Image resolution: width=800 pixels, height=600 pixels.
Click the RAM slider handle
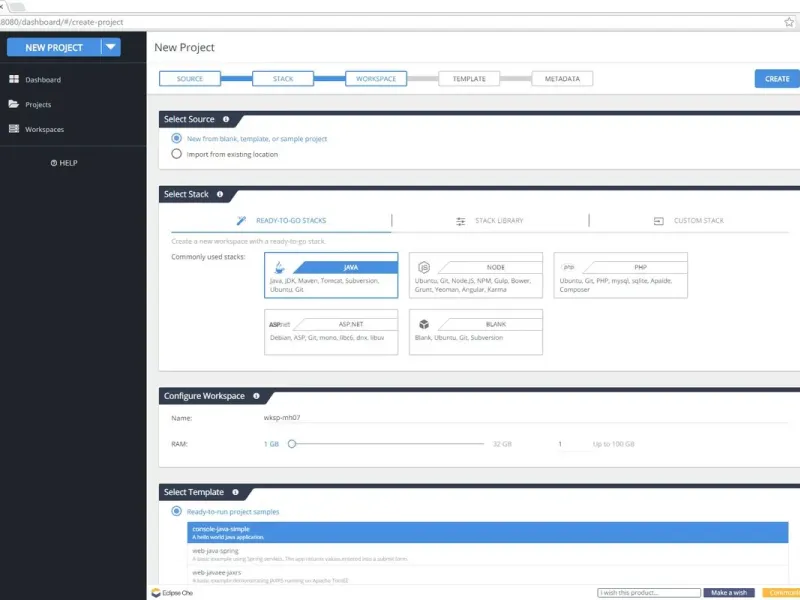point(292,444)
